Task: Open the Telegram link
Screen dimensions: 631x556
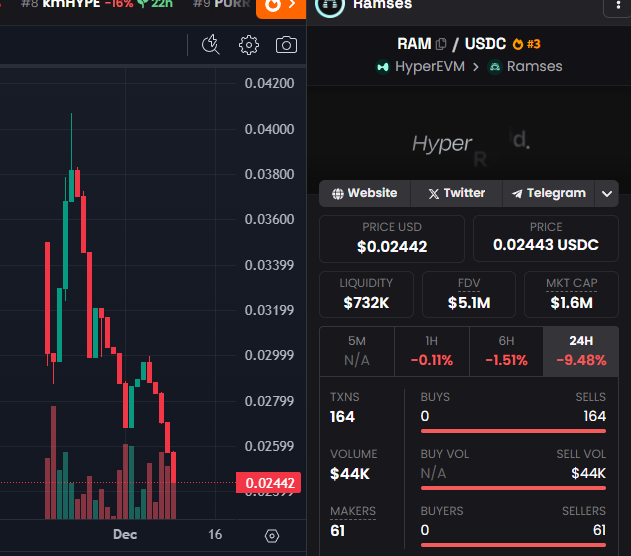Action: coord(549,193)
